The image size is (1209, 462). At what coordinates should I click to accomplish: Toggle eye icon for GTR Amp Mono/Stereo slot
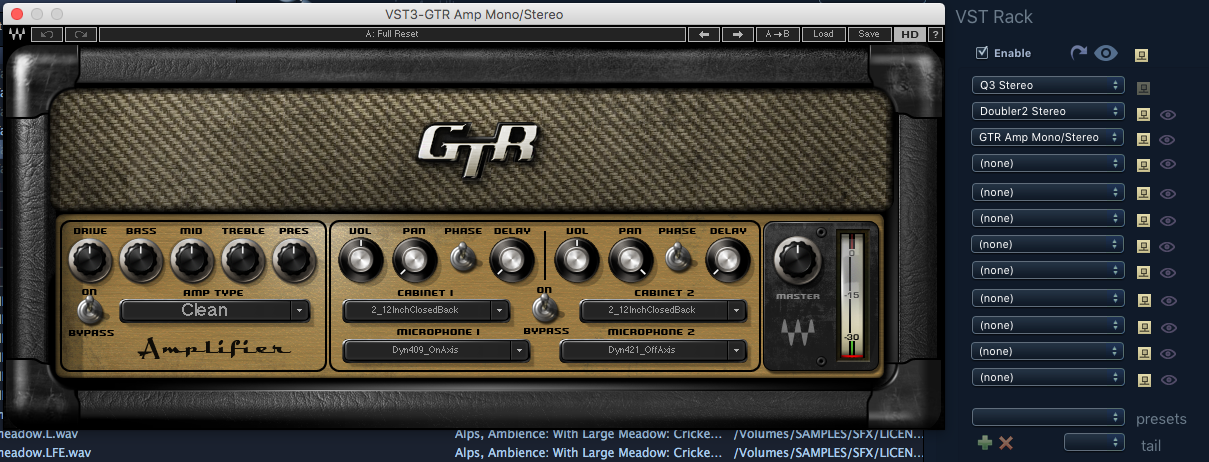(1167, 139)
